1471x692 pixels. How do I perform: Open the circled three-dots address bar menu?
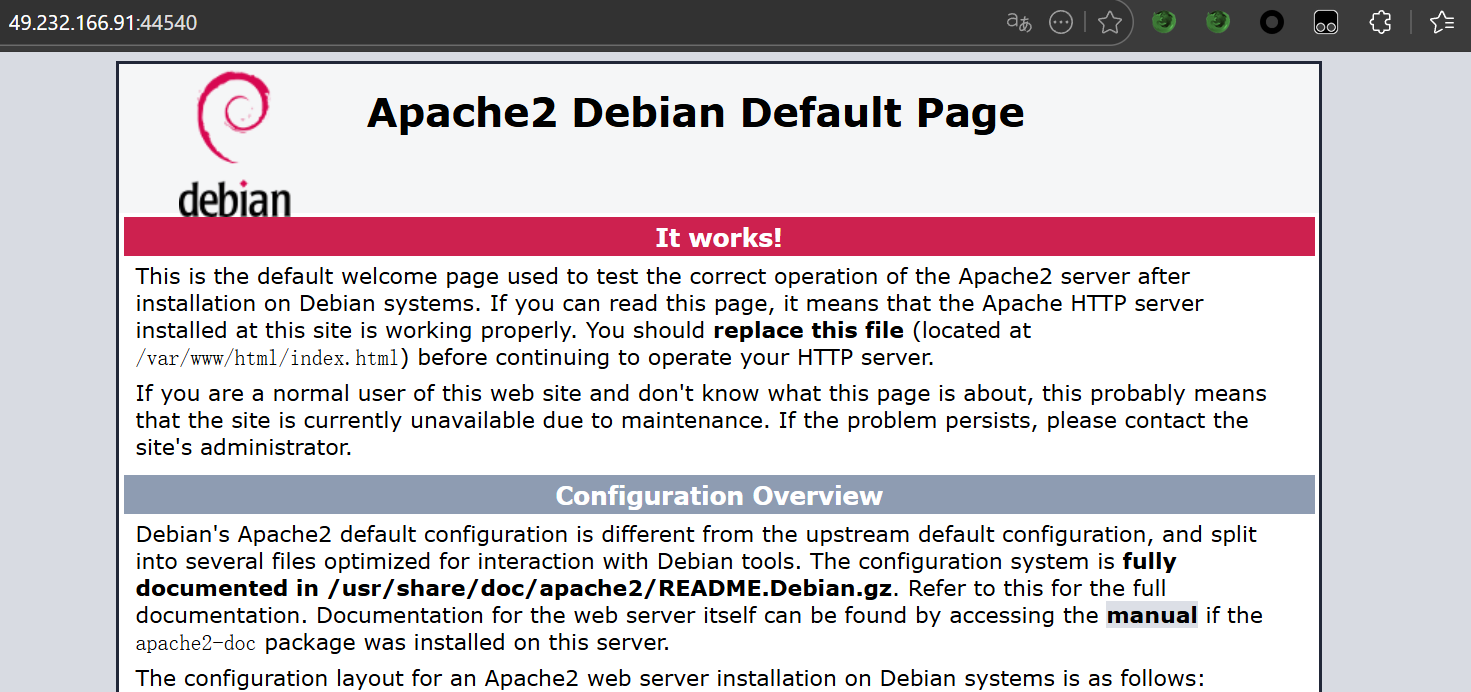click(x=1061, y=22)
